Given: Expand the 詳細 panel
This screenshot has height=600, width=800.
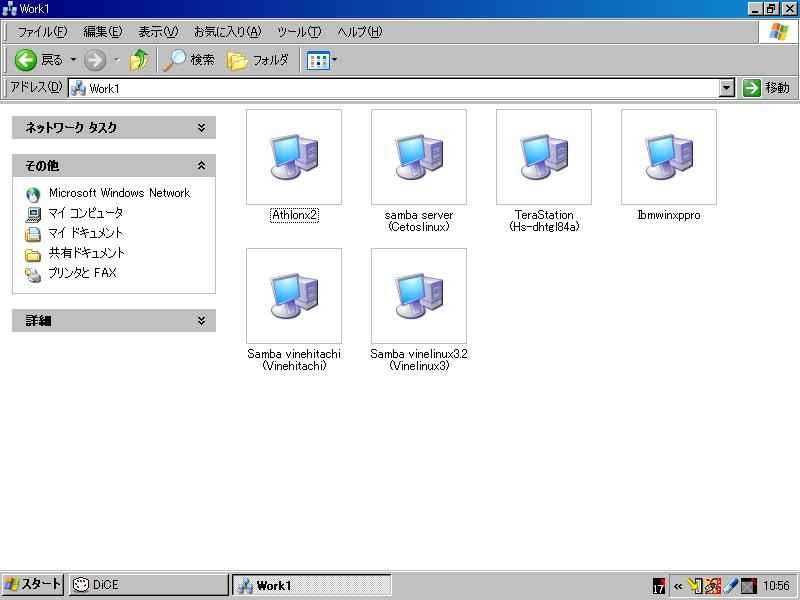Looking at the screenshot, I should point(114,320).
